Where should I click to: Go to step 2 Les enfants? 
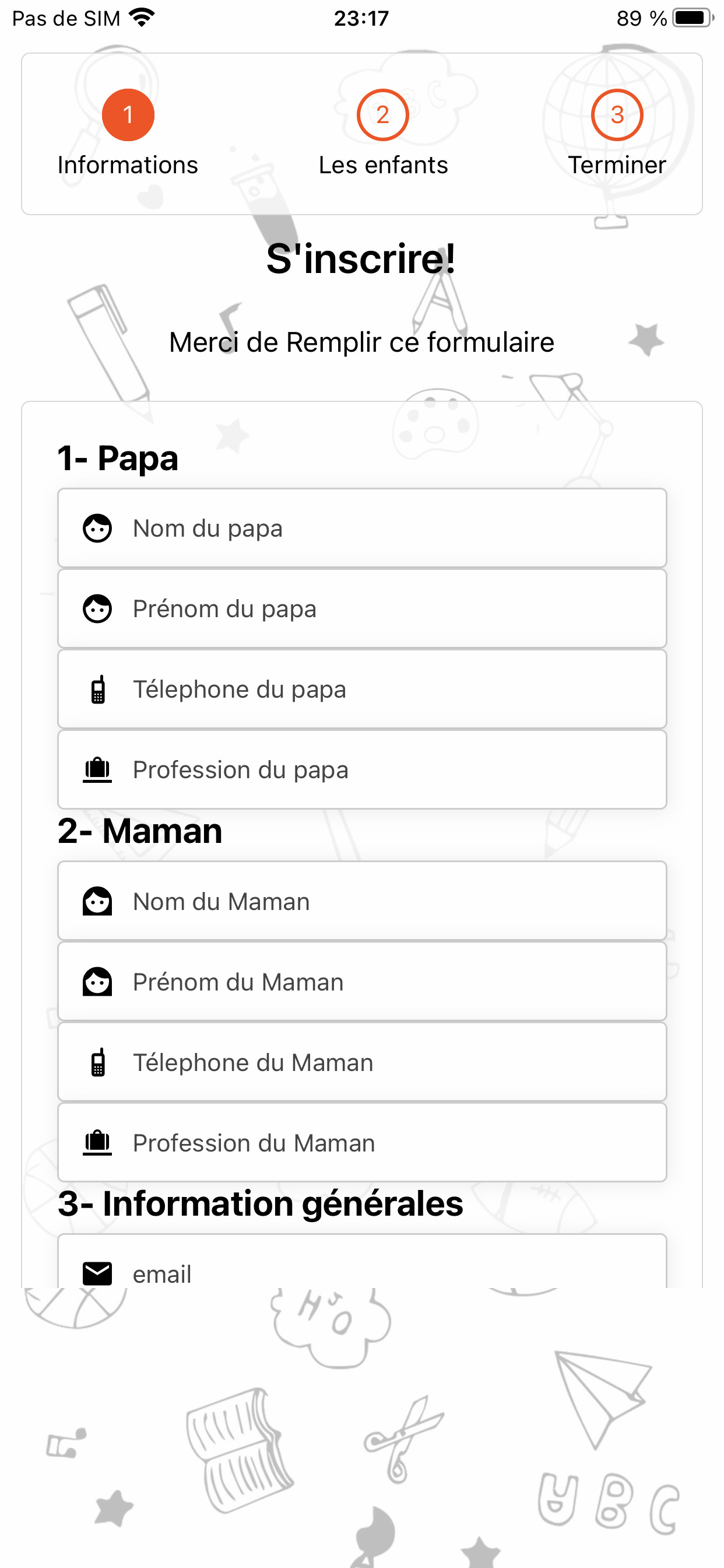382,115
